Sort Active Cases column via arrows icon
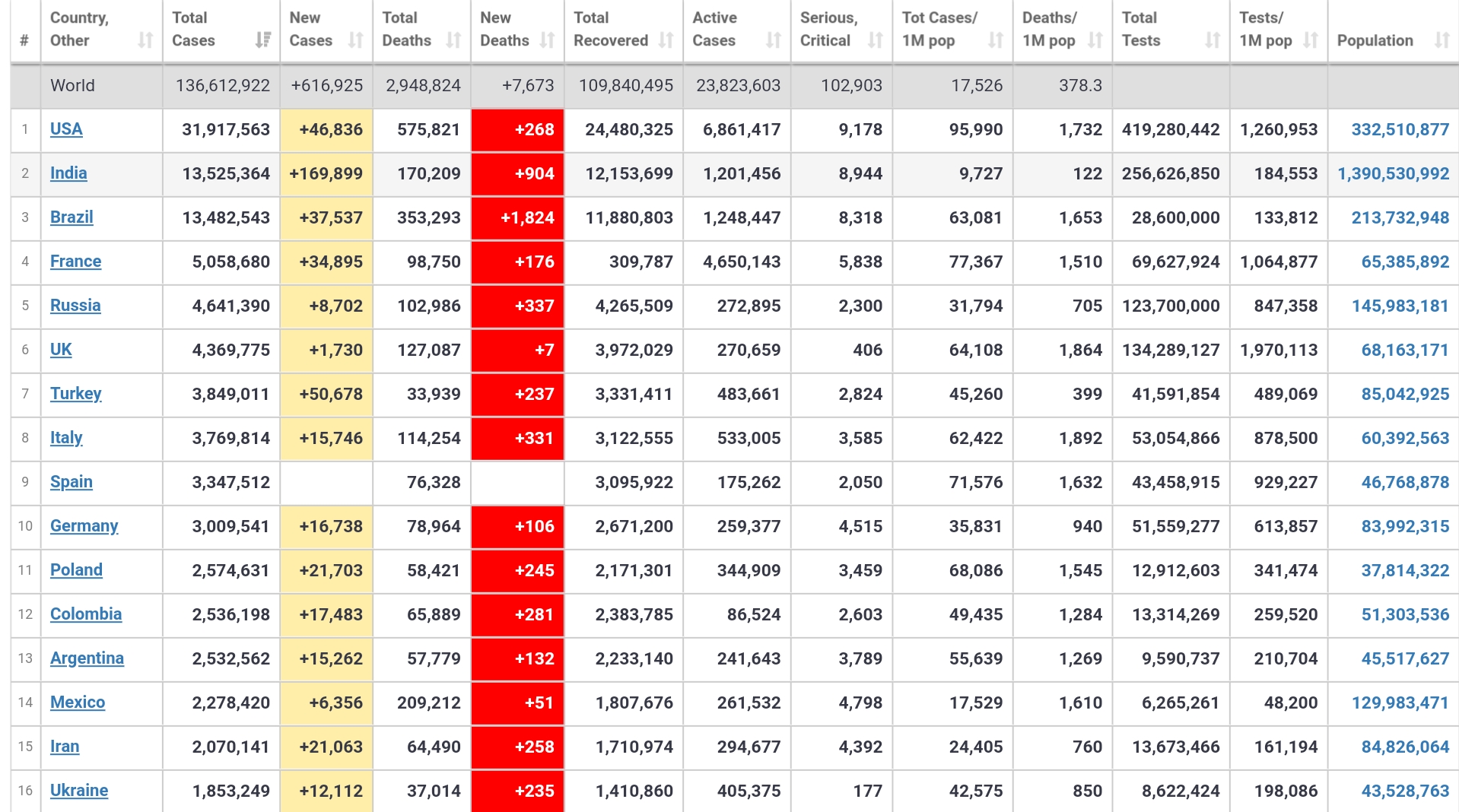This screenshot has width=1459, height=812. [774, 40]
